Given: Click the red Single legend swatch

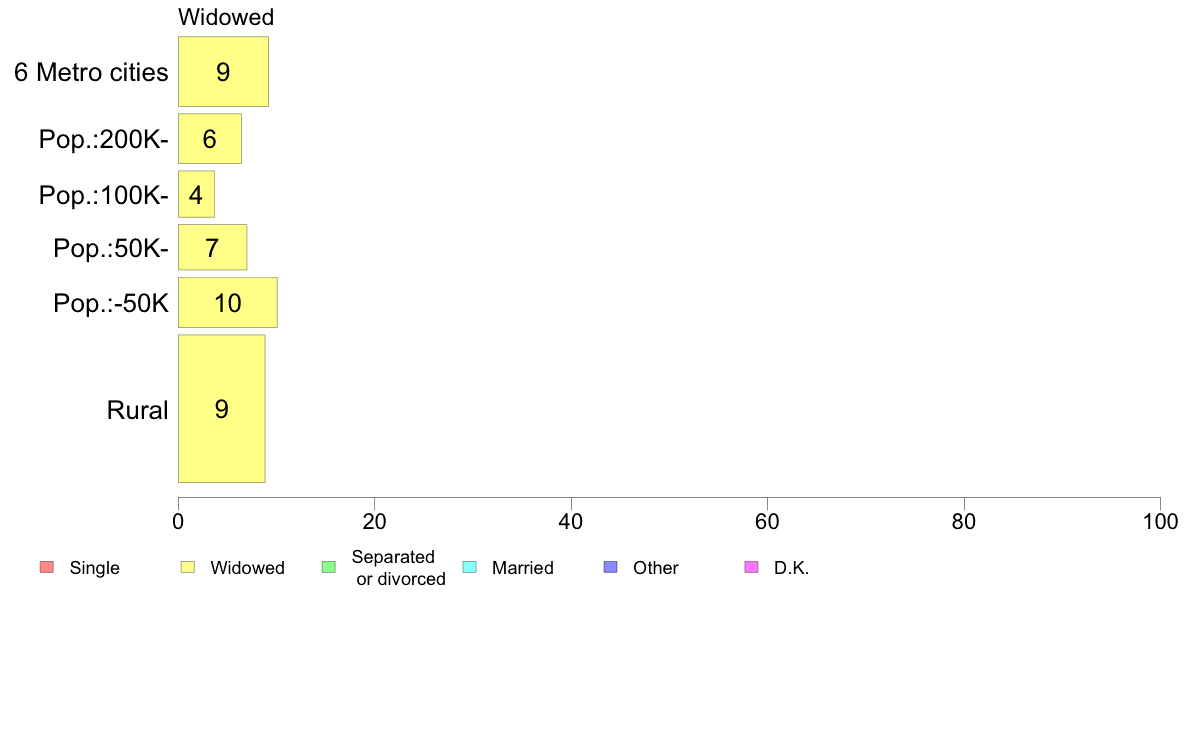Looking at the screenshot, I should 47,567.
